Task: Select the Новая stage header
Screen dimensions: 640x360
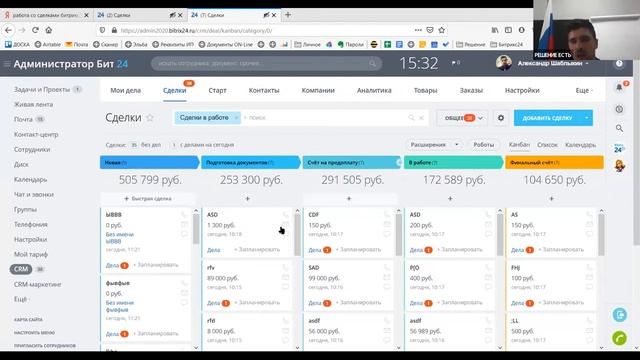Action: click(x=149, y=162)
